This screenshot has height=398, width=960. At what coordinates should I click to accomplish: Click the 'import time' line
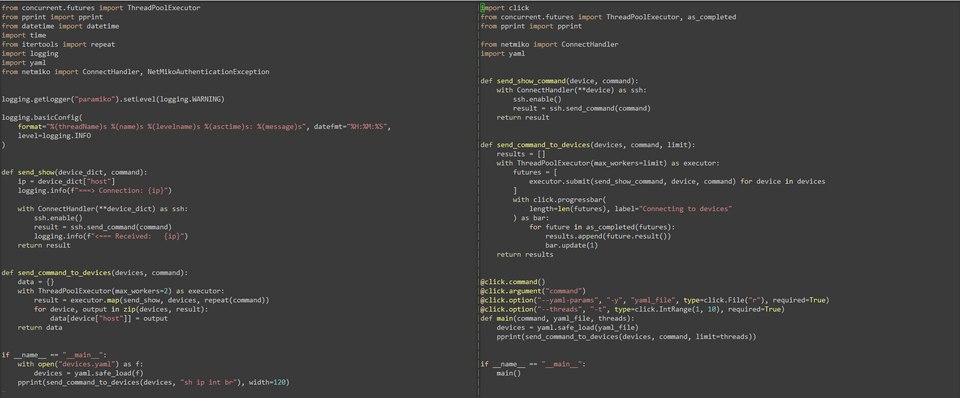[23, 36]
